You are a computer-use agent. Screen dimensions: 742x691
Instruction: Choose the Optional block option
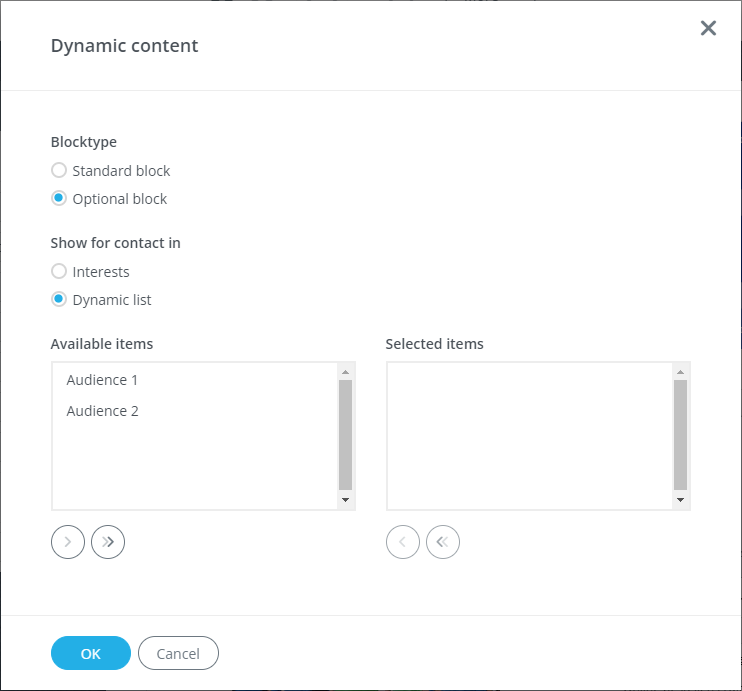pos(59,199)
